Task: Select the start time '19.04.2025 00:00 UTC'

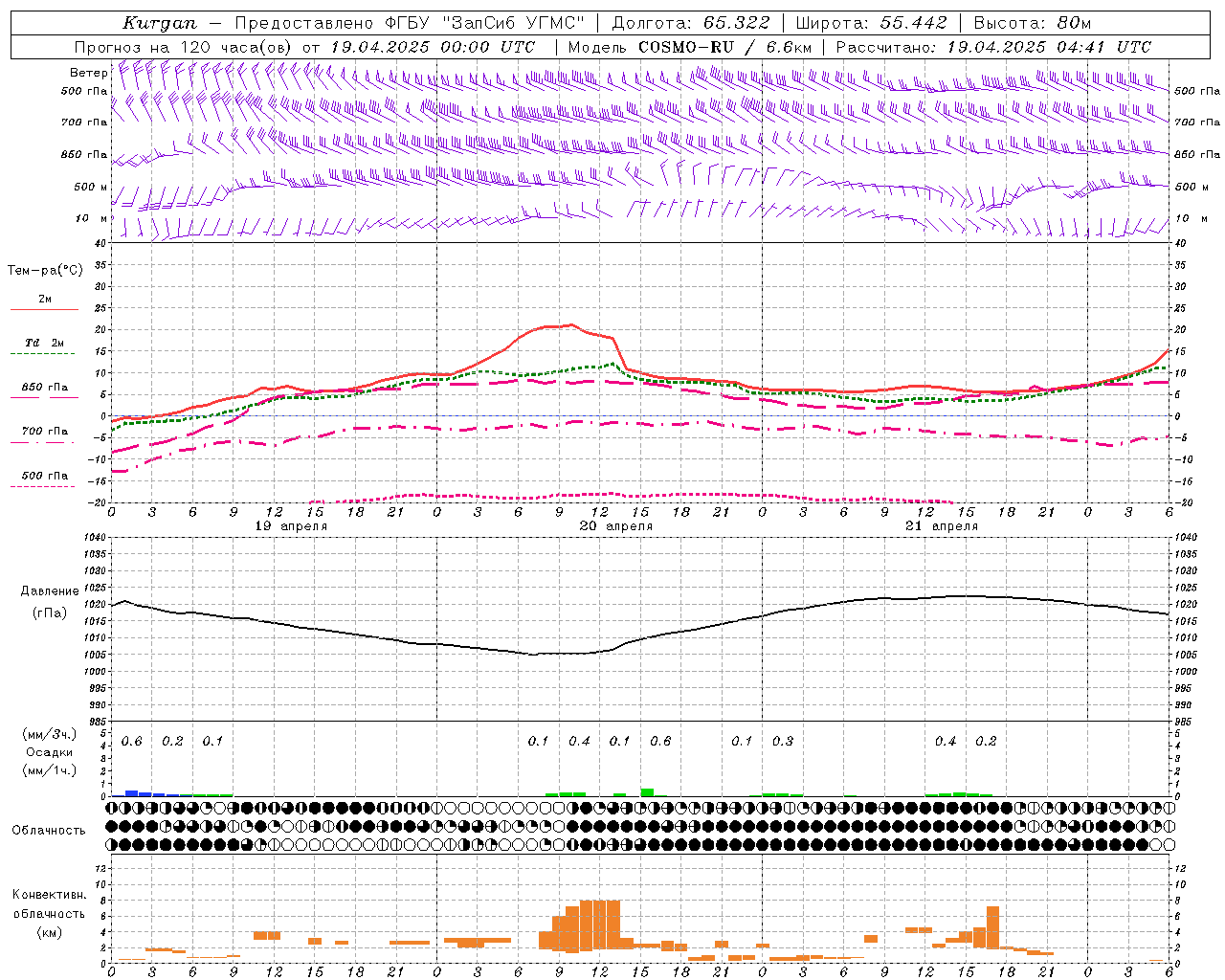Action: tap(433, 47)
